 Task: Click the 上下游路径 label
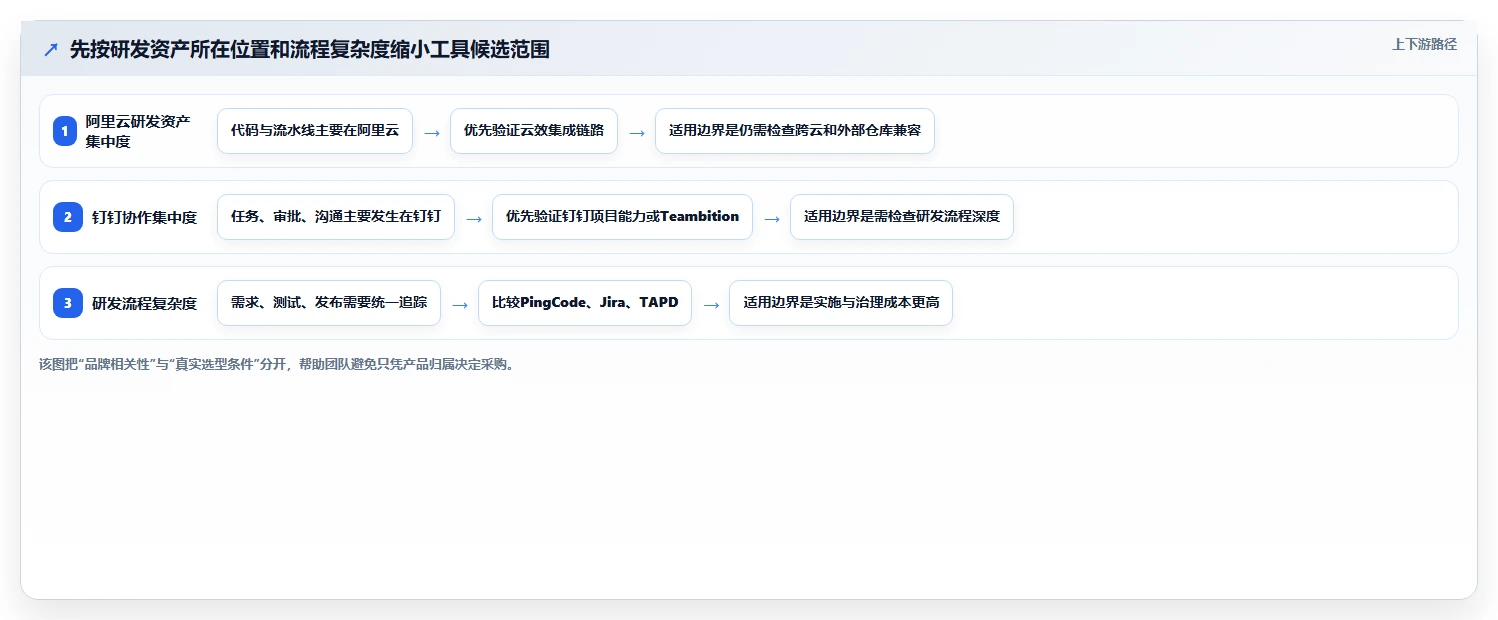[1424, 44]
